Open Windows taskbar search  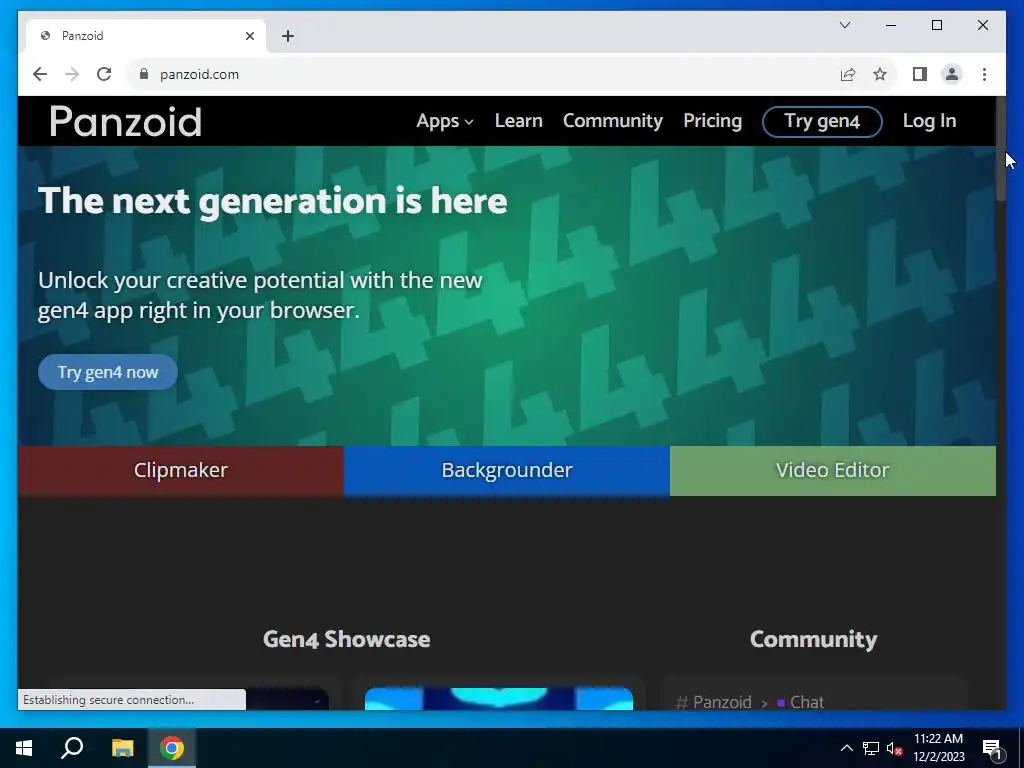(72, 748)
